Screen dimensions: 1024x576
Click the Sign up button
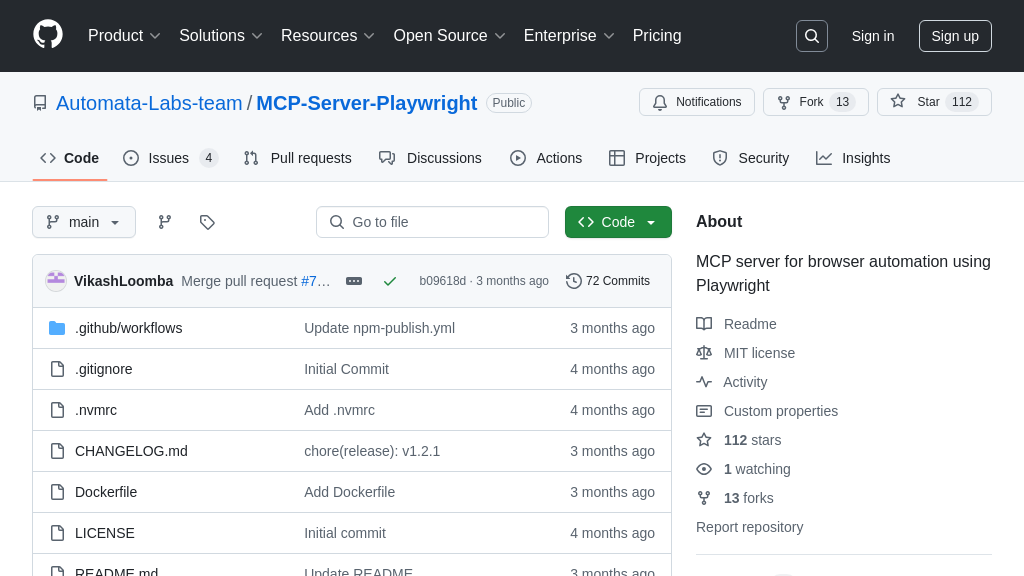[955, 36]
